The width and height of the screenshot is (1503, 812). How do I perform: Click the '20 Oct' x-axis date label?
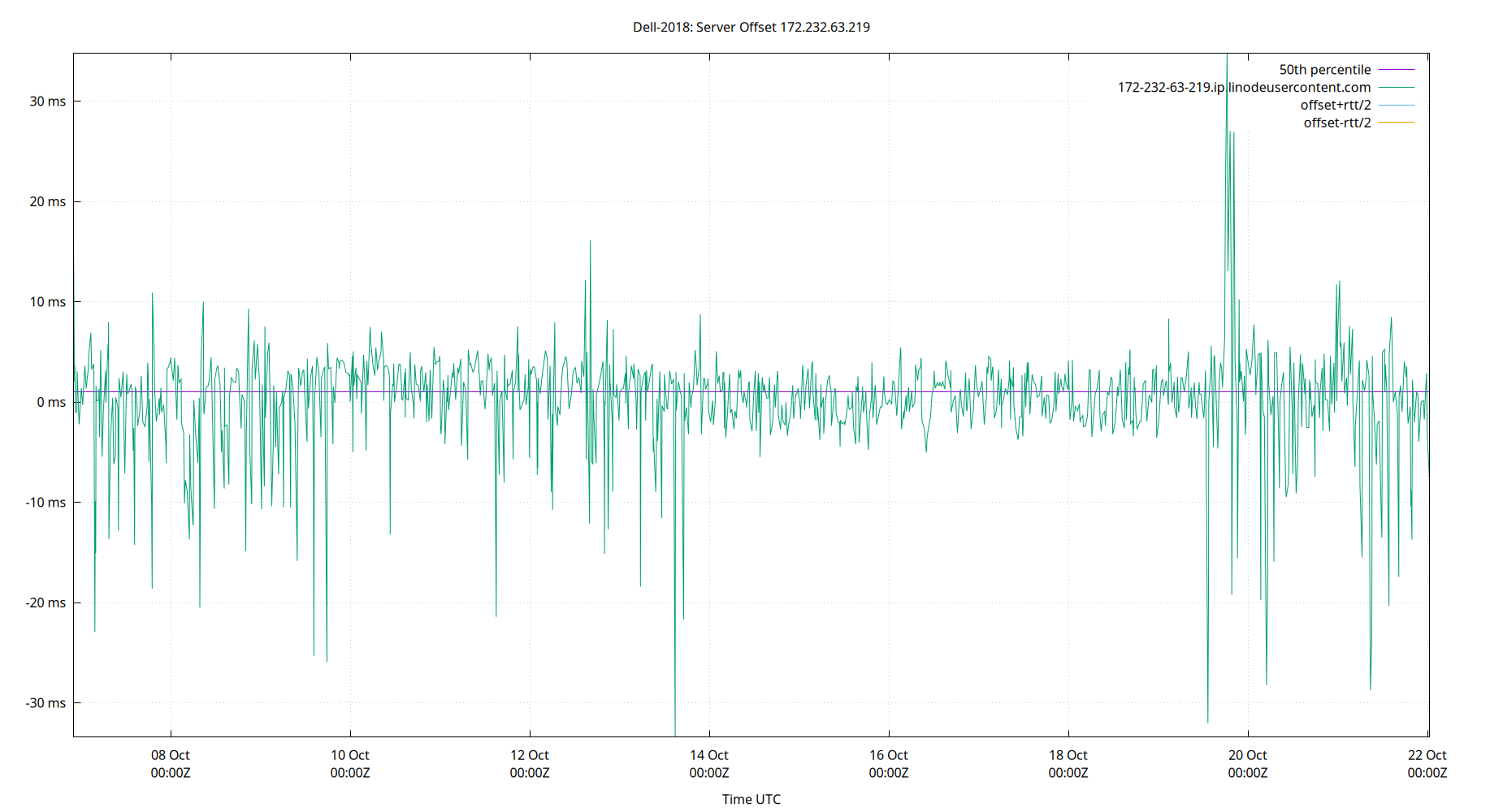(x=1248, y=755)
